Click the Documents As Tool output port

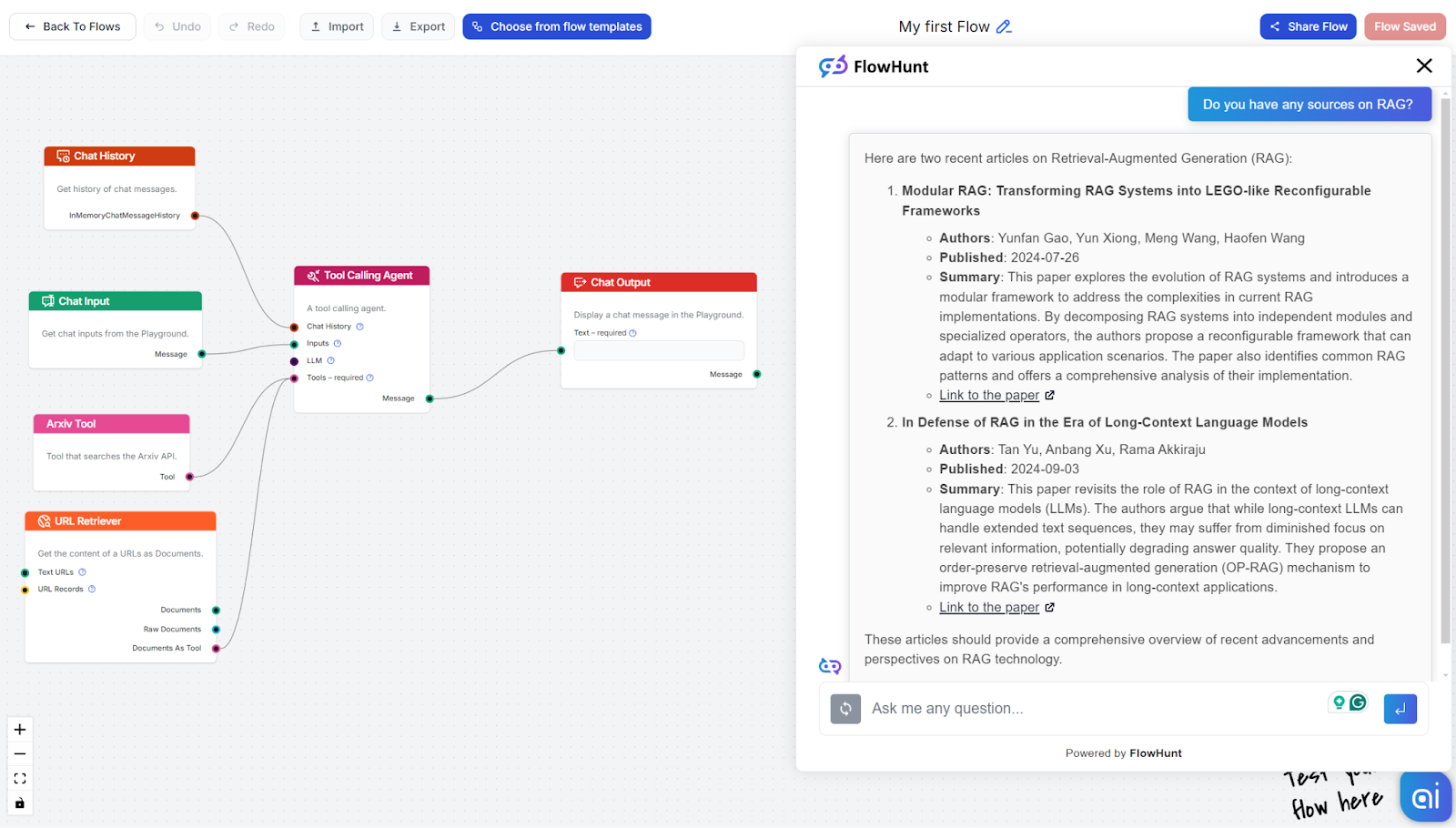(216, 649)
